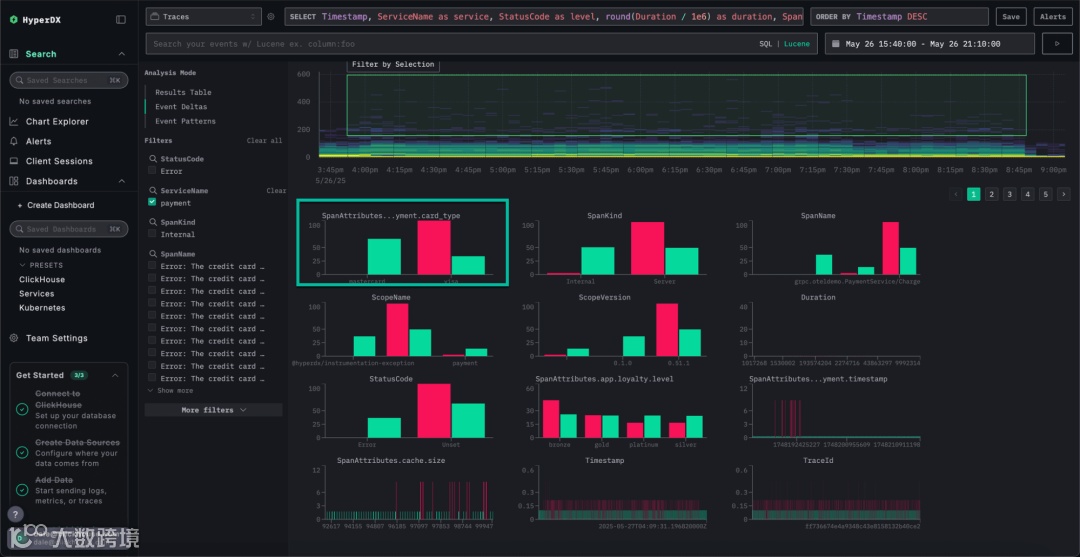Click the gear icon next to Traces selector

pos(271,17)
